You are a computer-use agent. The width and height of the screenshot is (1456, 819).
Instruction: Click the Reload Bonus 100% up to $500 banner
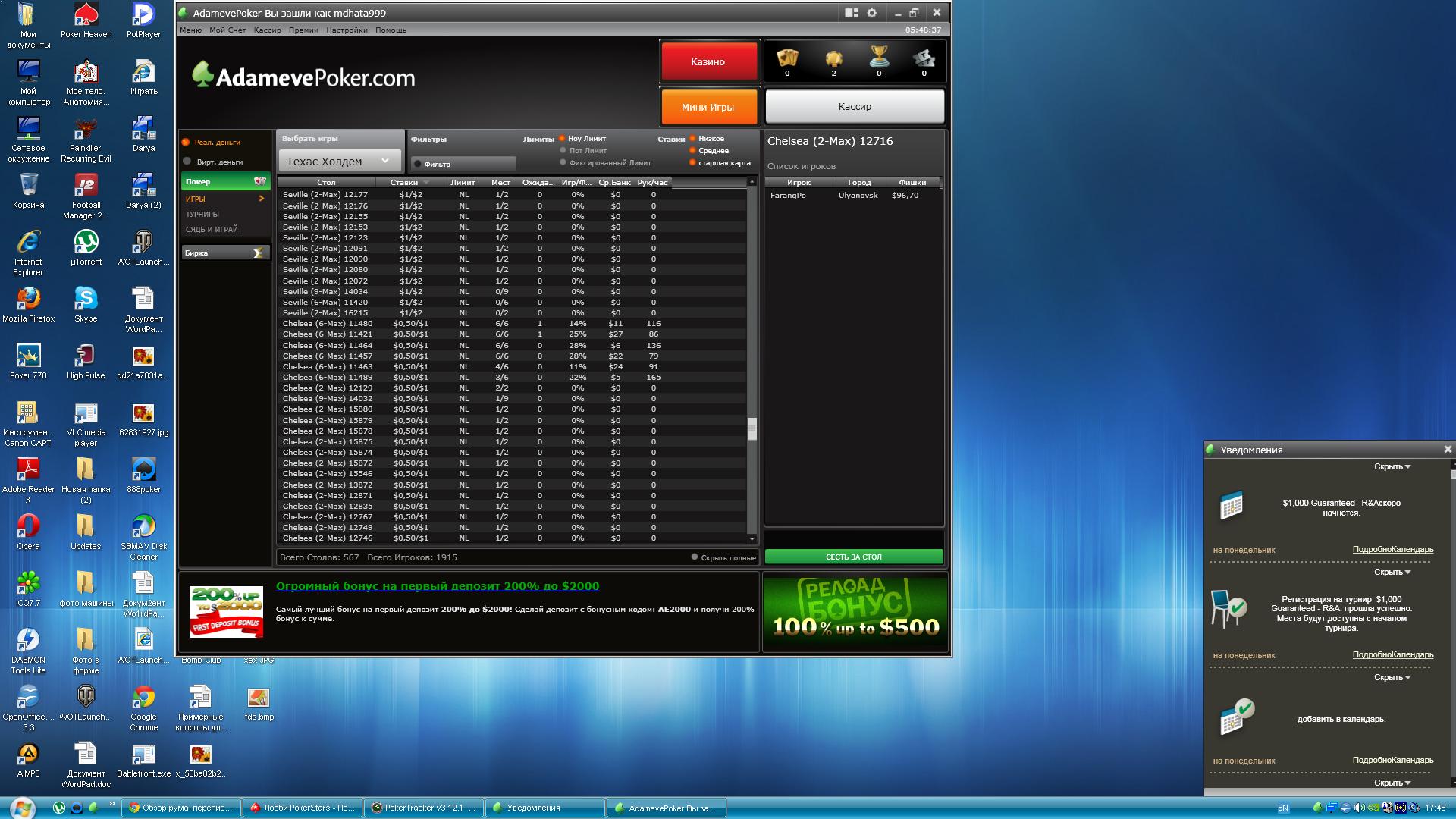pyautogui.click(x=855, y=611)
